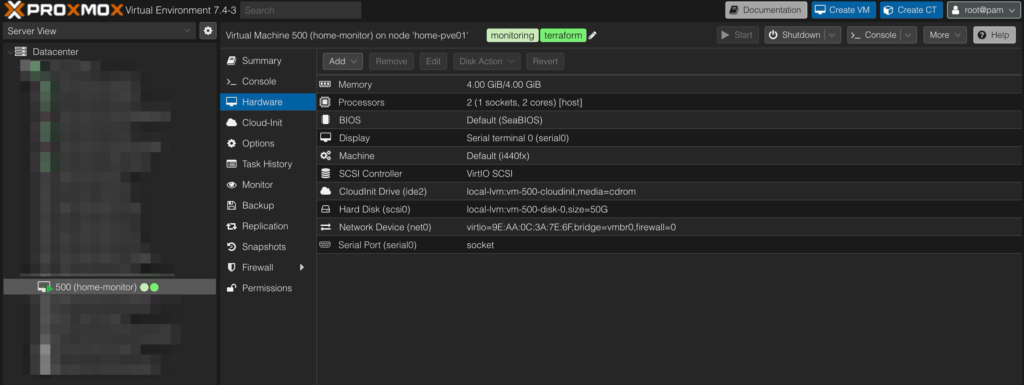This screenshot has height=385, width=1024.
Task: Click the Memory row icon
Action: coord(325,84)
